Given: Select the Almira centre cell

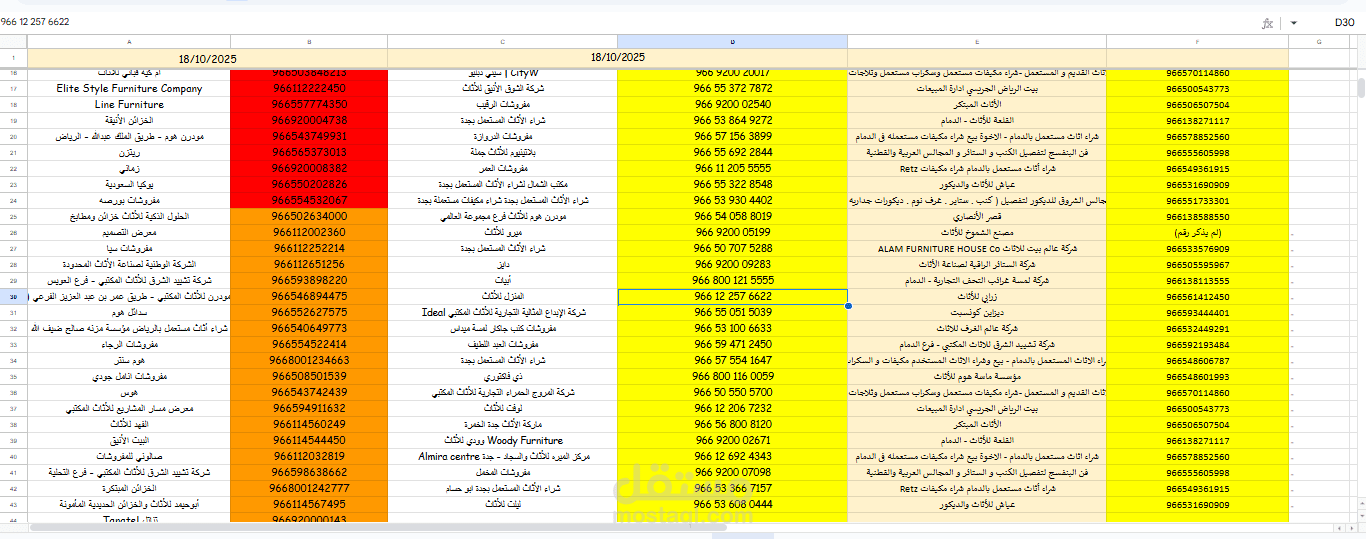Looking at the screenshot, I should [503, 457].
